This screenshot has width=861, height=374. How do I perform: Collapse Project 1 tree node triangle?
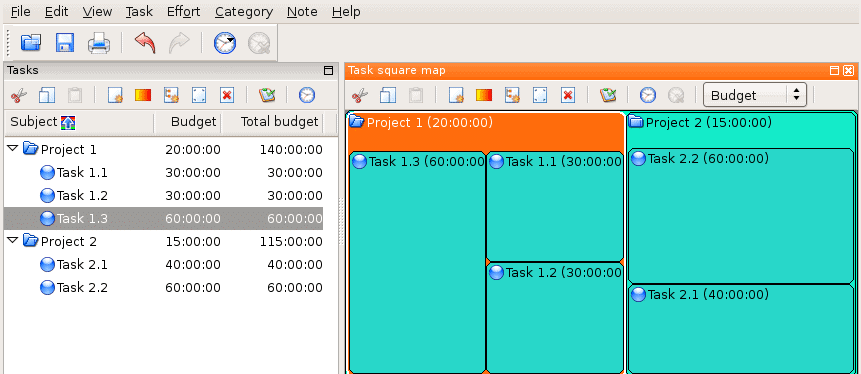pyautogui.click(x=13, y=148)
